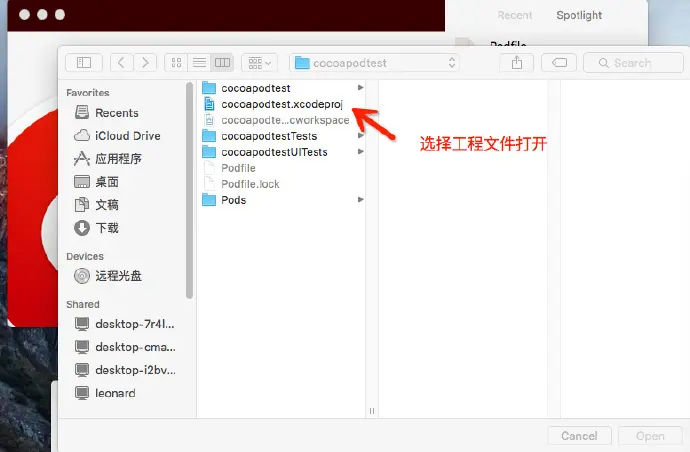Viewport: 690px width, 452px height.
Task: Click the sidebar scrollbar
Action: coord(190,190)
